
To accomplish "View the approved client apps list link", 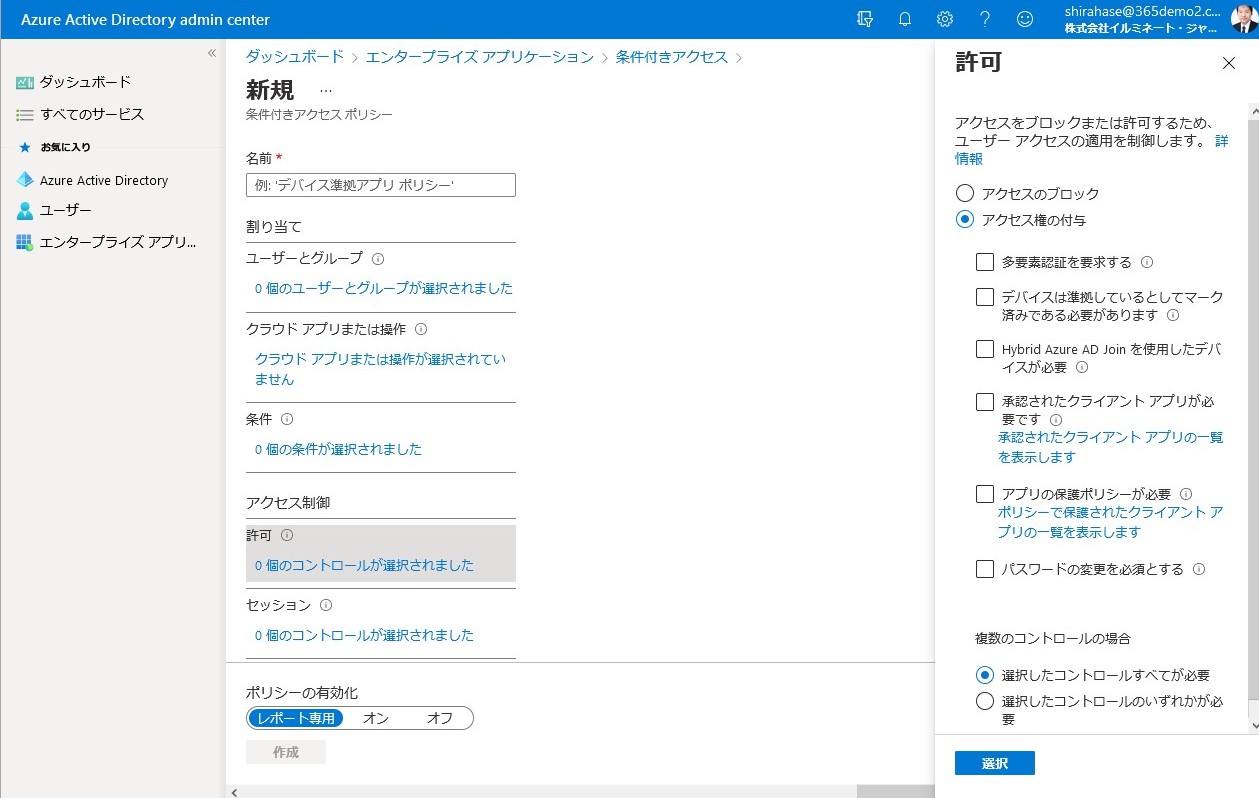I will pos(1110,448).
